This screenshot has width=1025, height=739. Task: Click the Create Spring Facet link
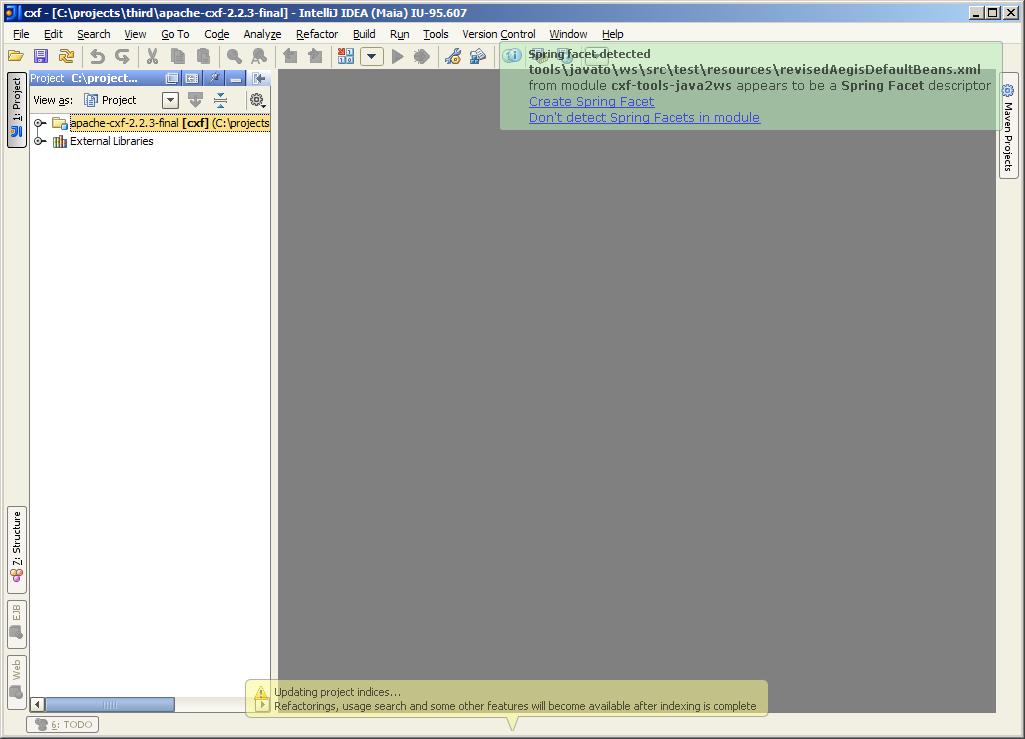click(x=592, y=101)
